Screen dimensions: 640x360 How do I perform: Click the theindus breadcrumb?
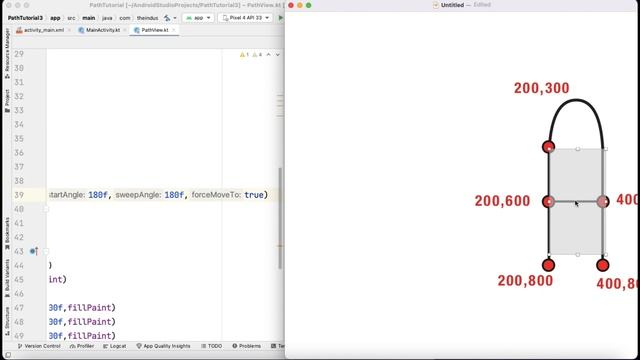[147, 18]
